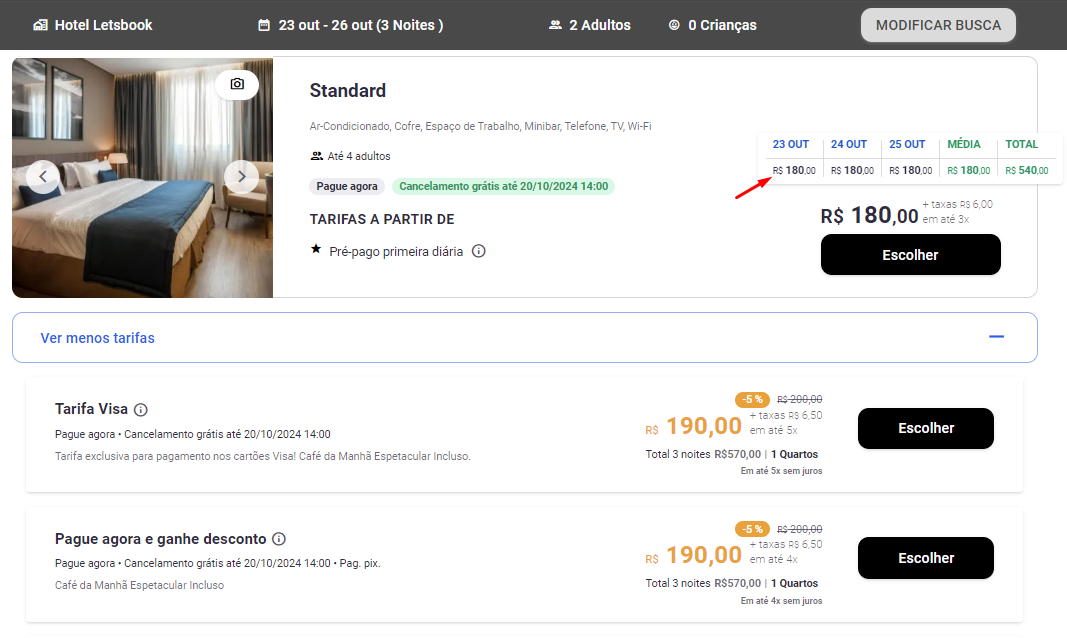Show previous room photo arrow

coord(43,177)
